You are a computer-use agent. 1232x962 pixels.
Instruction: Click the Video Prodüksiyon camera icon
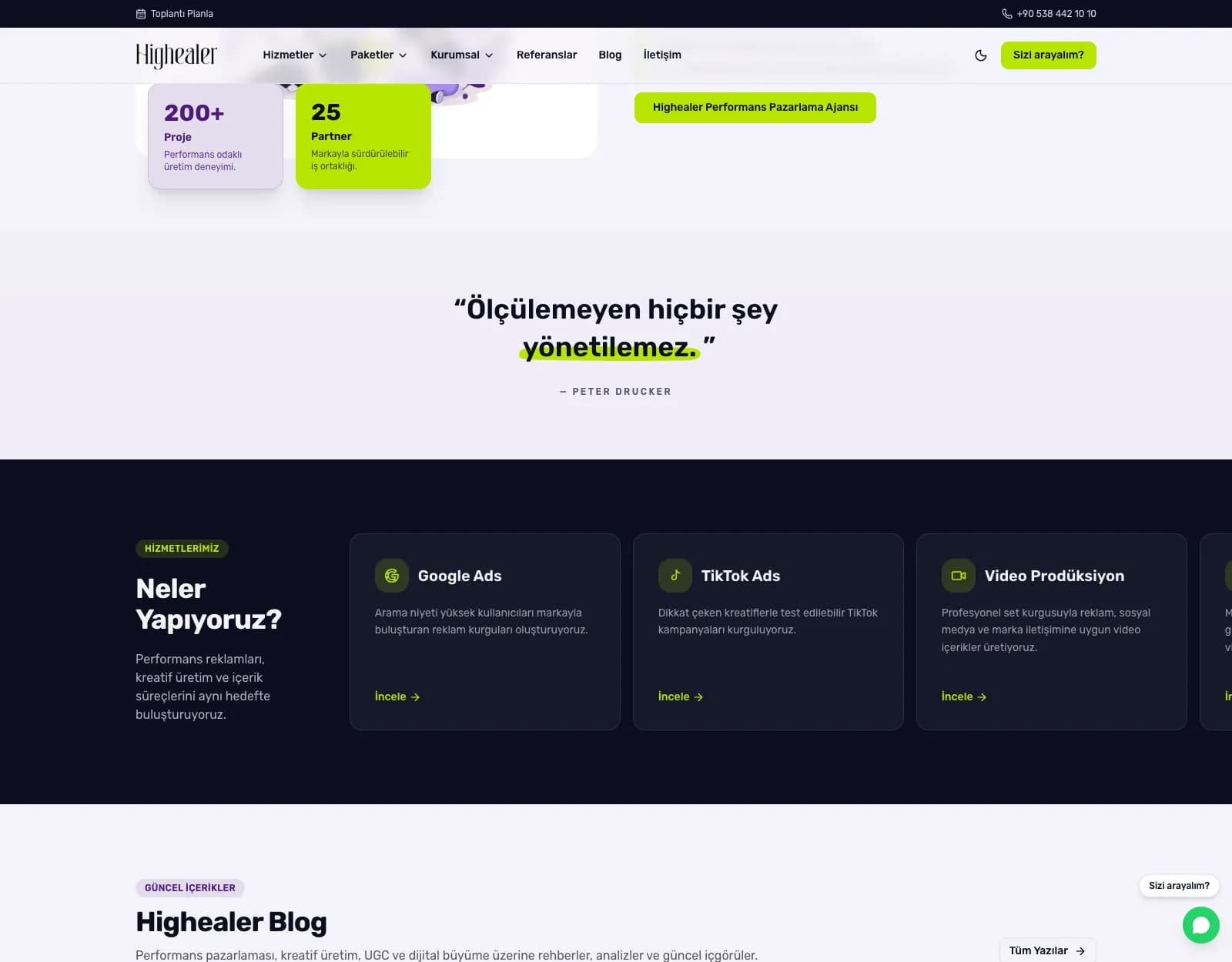tap(959, 576)
